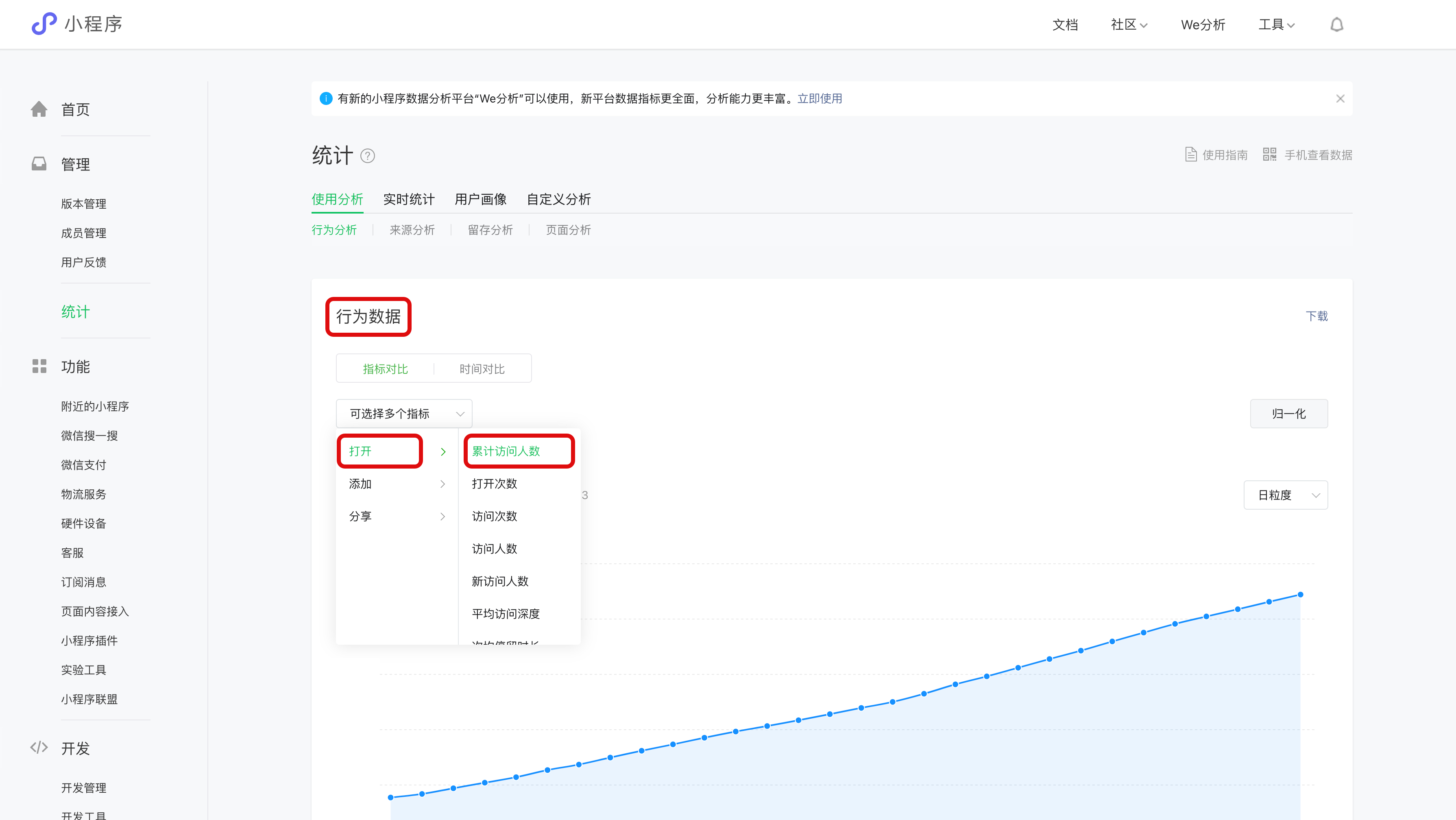Open the 行为分析 sub-tab
The image size is (1456, 820).
point(334,230)
